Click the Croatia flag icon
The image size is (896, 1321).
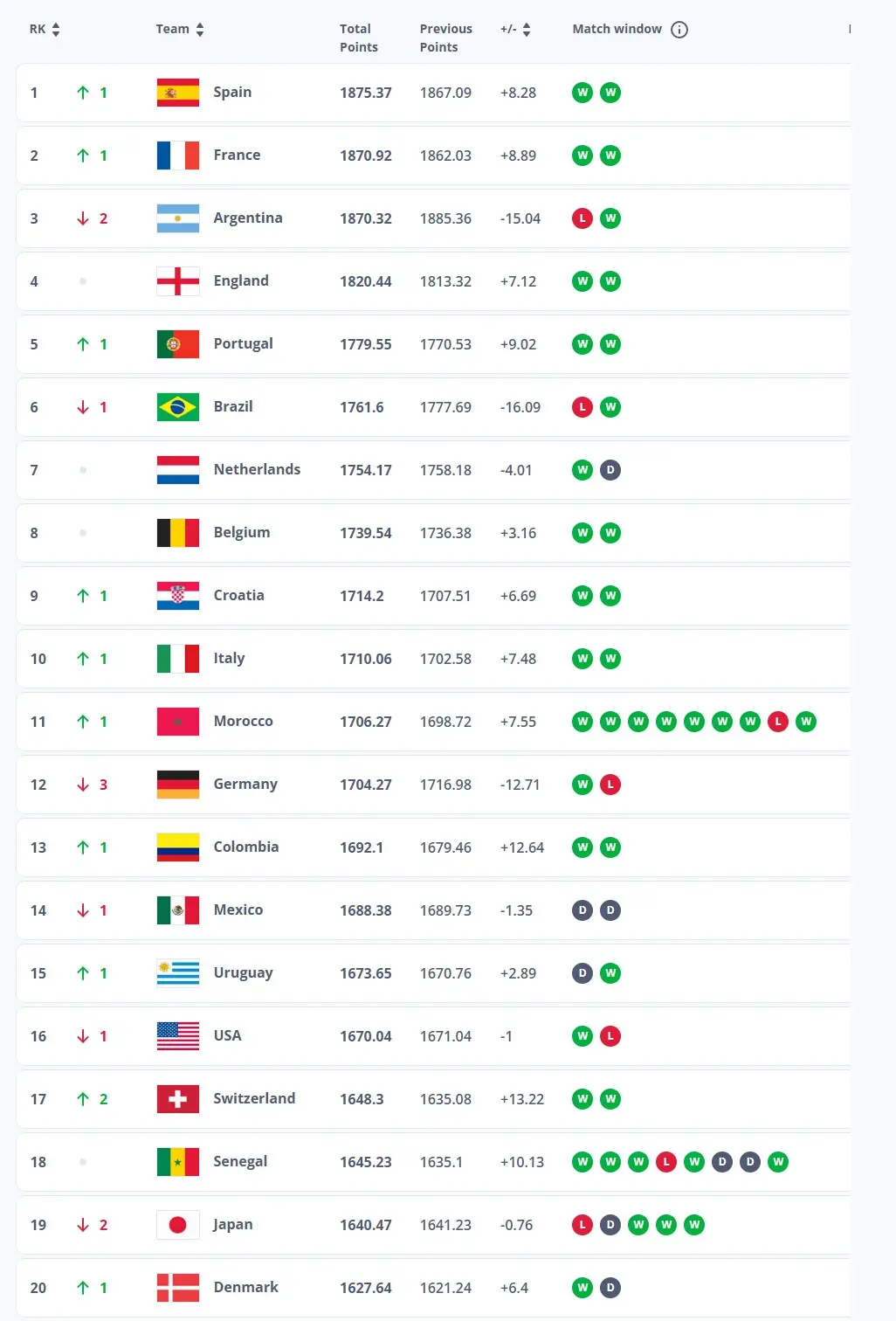coord(178,596)
